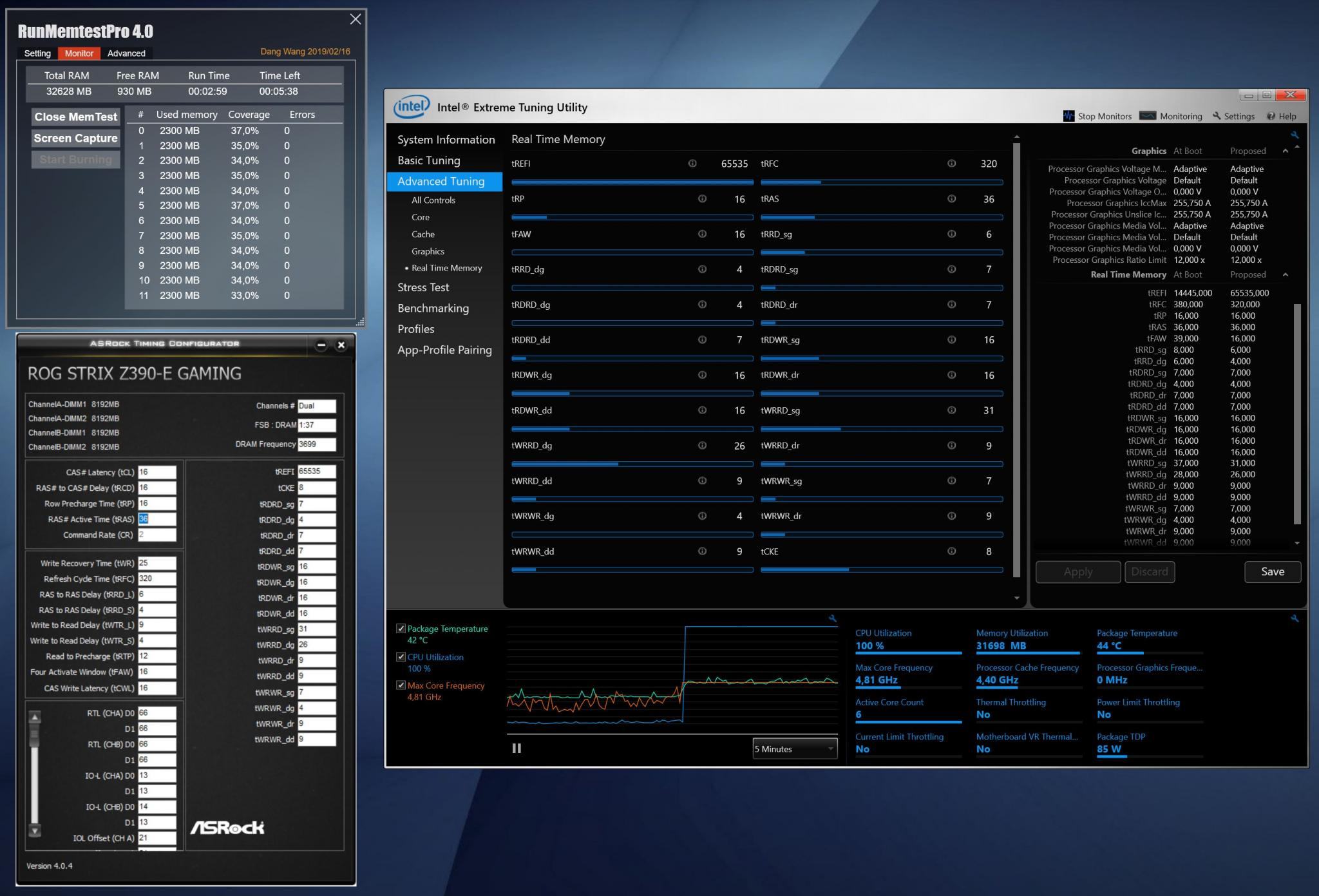Open the Cache subsection under Advanced Tuning
Image resolution: width=1319 pixels, height=896 pixels.
pyautogui.click(x=422, y=234)
